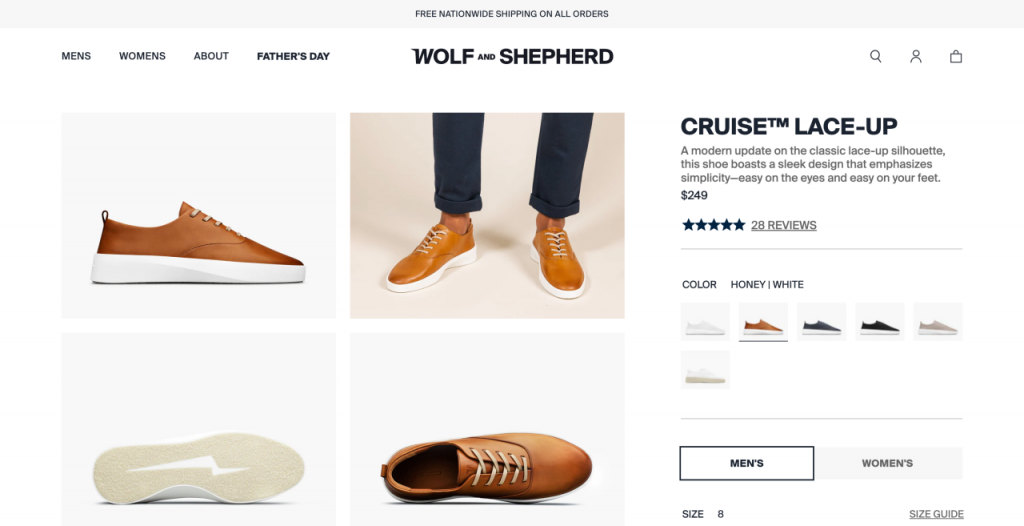Open the 28 Reviews link
The height and width of the screenshot is (526, 1024).
pos(783,225)
